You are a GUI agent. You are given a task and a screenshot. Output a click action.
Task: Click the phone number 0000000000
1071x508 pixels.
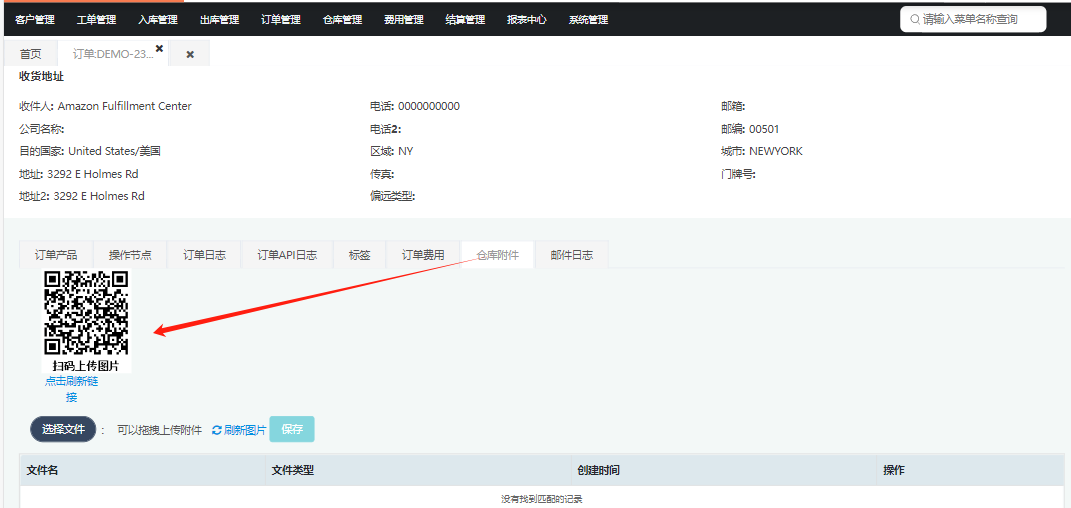tap(429, 107)
